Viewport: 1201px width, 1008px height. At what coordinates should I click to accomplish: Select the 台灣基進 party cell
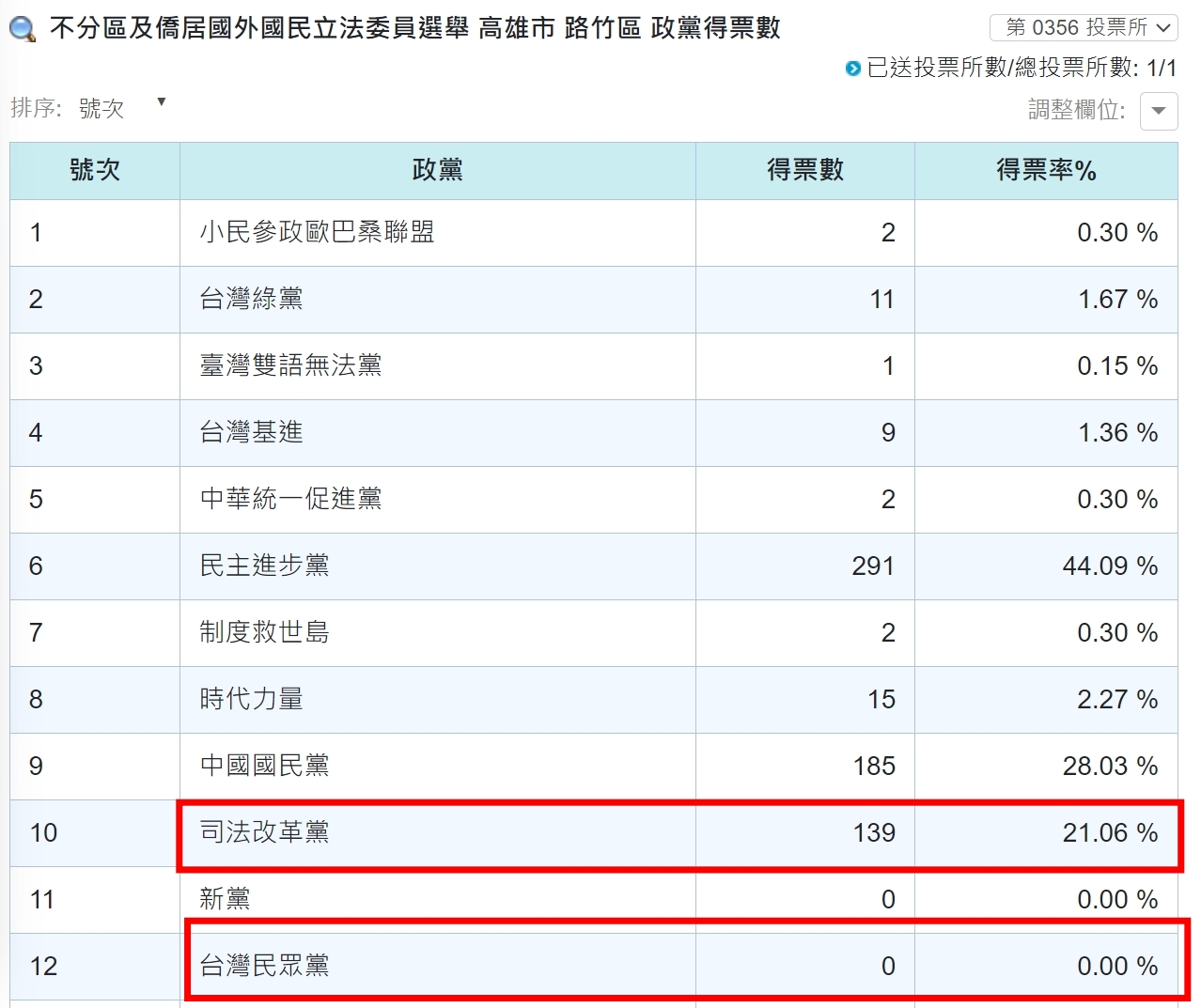[x=438, y=433]
